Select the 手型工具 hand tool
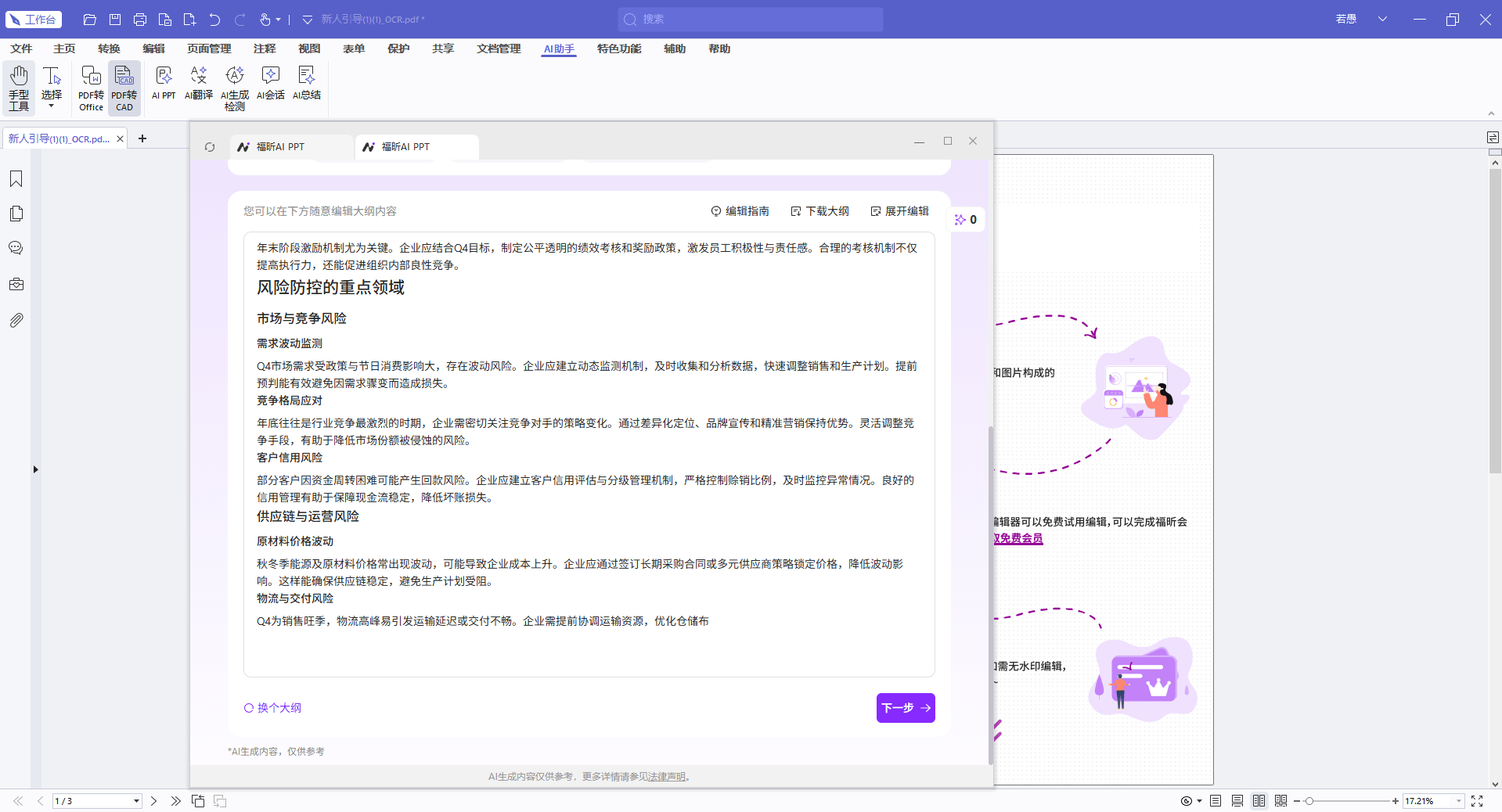This screenshot has height=812, width=1502. click(19, 88)
